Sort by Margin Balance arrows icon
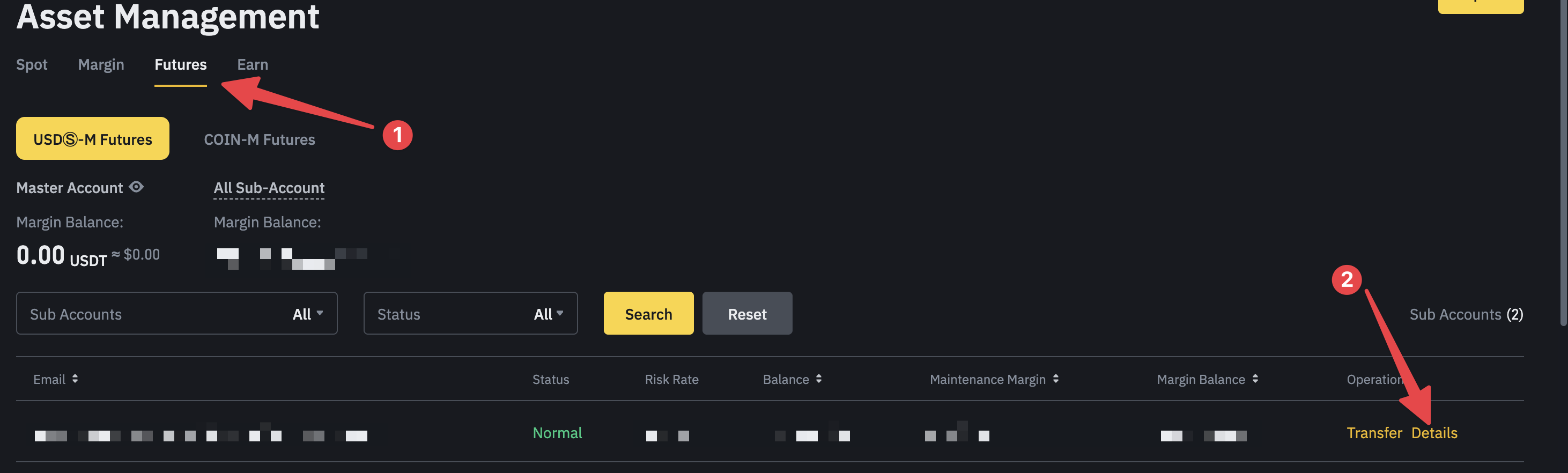Image resolution: width=1568 pixels, height=473 pixels. [x=1255, y=379]
